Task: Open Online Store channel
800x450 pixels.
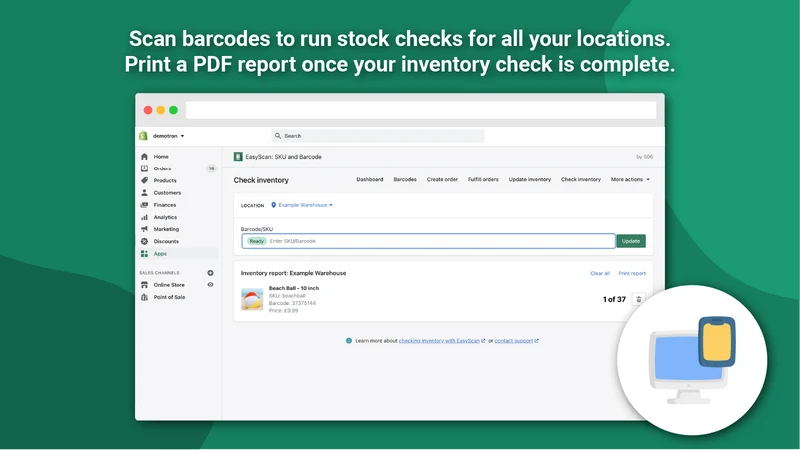Action: tap(169, 285)
